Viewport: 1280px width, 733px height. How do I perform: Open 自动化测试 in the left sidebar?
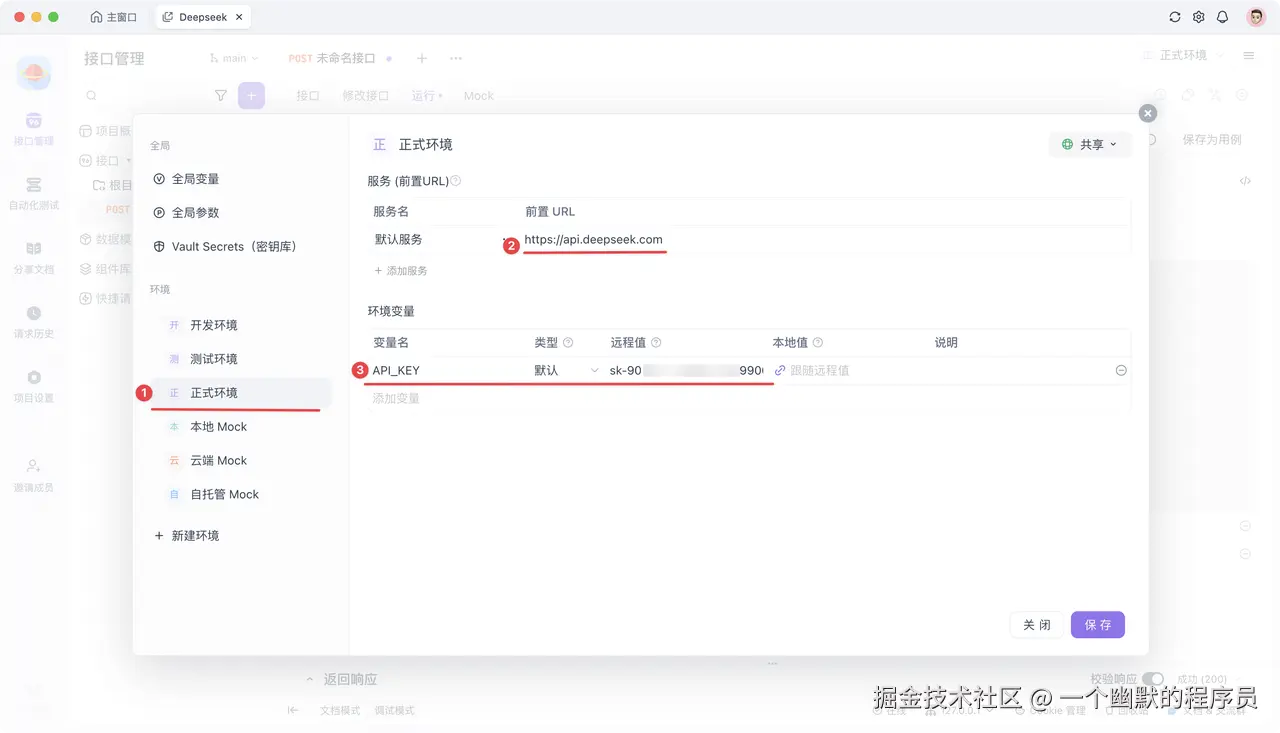tap(34, 193)
